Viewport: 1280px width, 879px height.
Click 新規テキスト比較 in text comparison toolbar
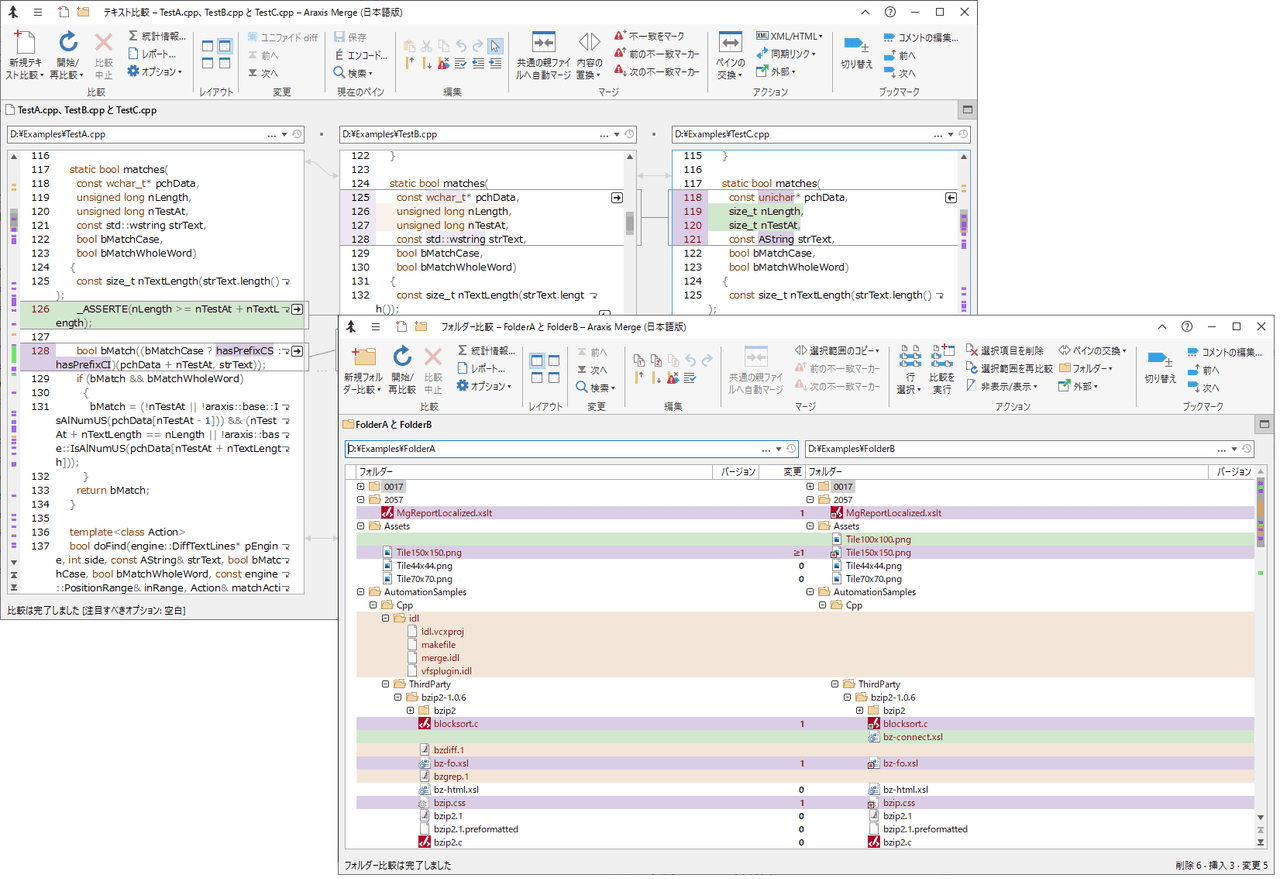point(25,55)
